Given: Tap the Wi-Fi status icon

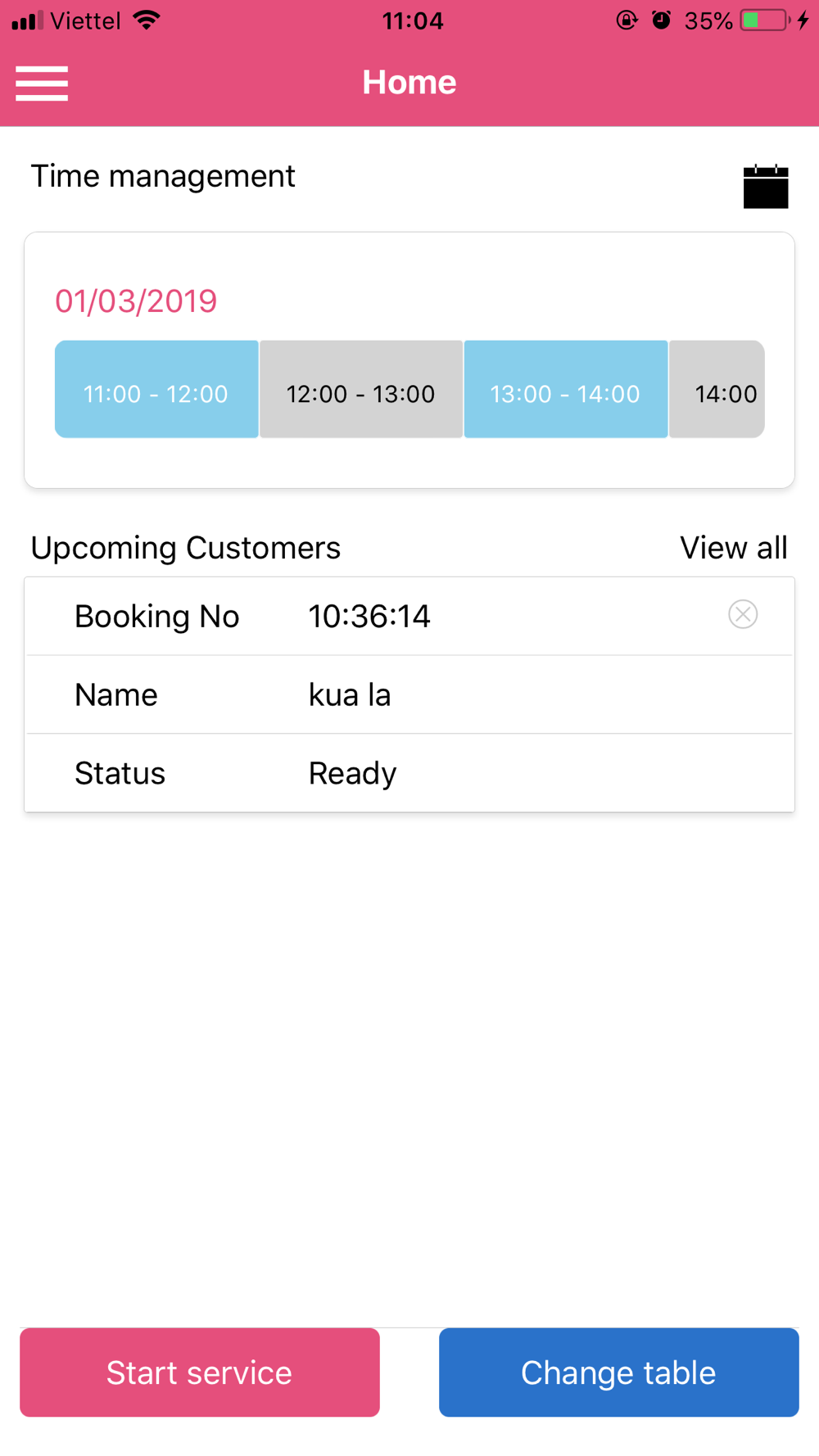Looking at the screenshot, I should click(147, 20).
